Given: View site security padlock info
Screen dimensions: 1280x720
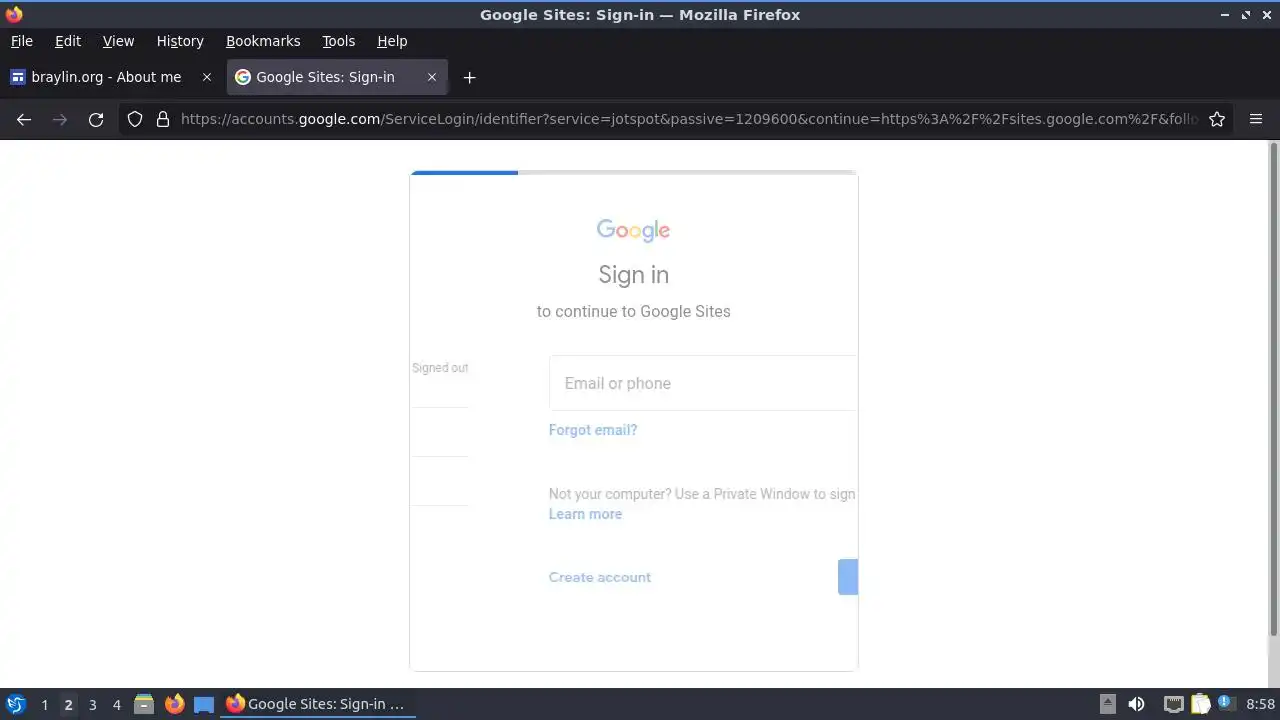Looking at the screenshot, I should (163, 119).
